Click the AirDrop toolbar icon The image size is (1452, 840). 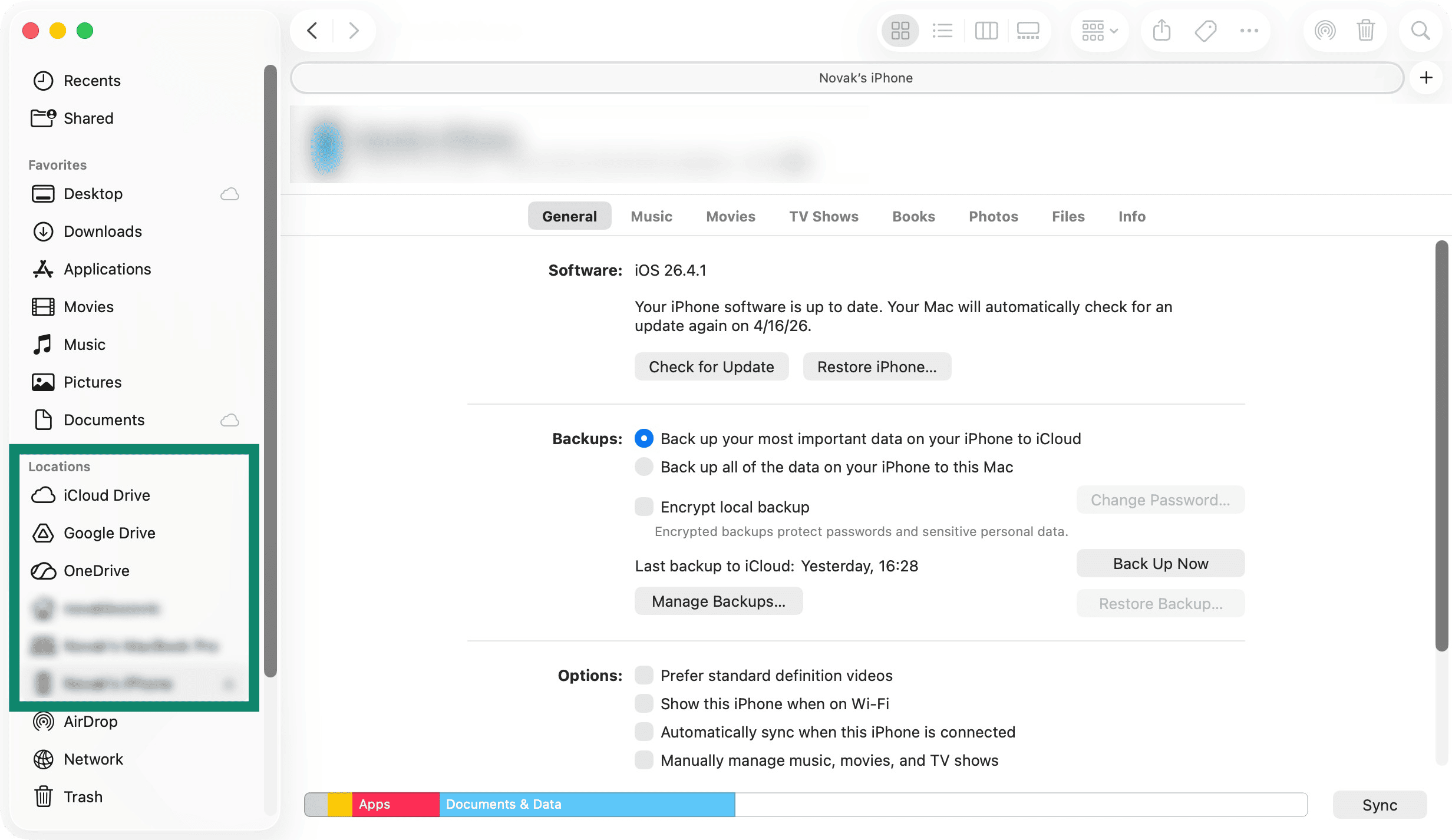click(1325, 31)
